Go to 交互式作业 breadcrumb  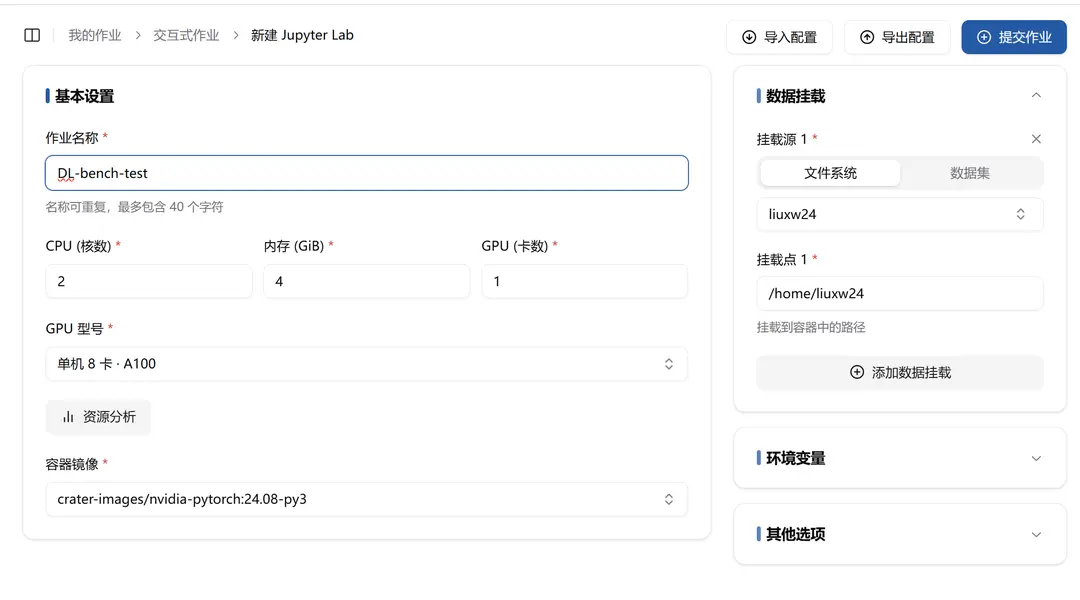tap(186, 35)
